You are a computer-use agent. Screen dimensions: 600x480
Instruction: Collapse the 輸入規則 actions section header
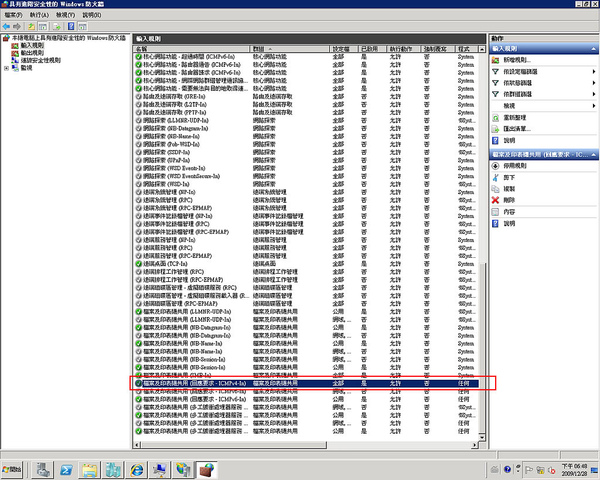[593, 49]
